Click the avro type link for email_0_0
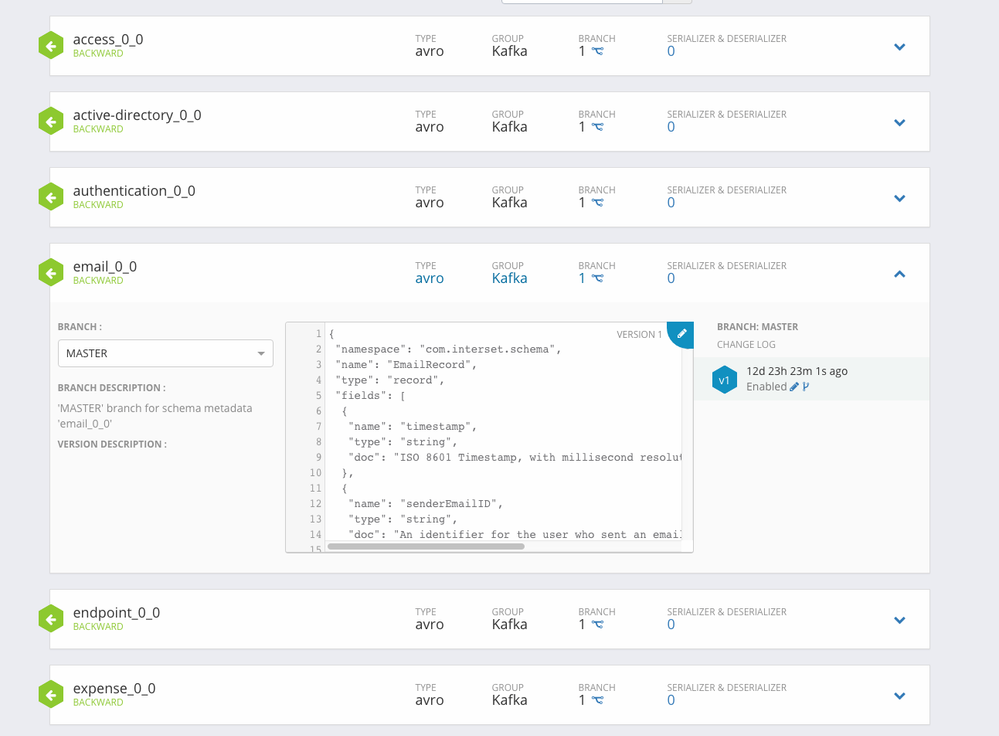Image resolution: width=999 pixels, height=736 pixels. (x=429, y=278)
